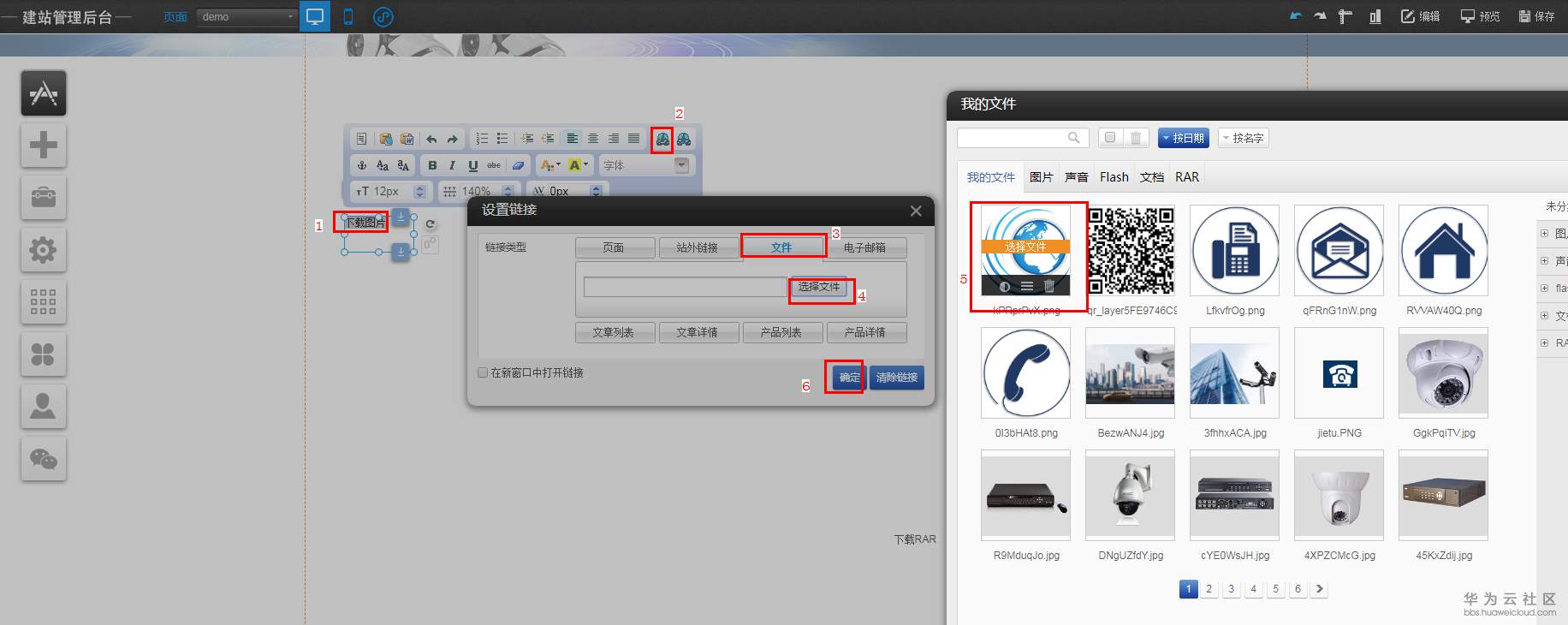Sort files by date
Screen dimensions: 1568x625
(1184, 138)
